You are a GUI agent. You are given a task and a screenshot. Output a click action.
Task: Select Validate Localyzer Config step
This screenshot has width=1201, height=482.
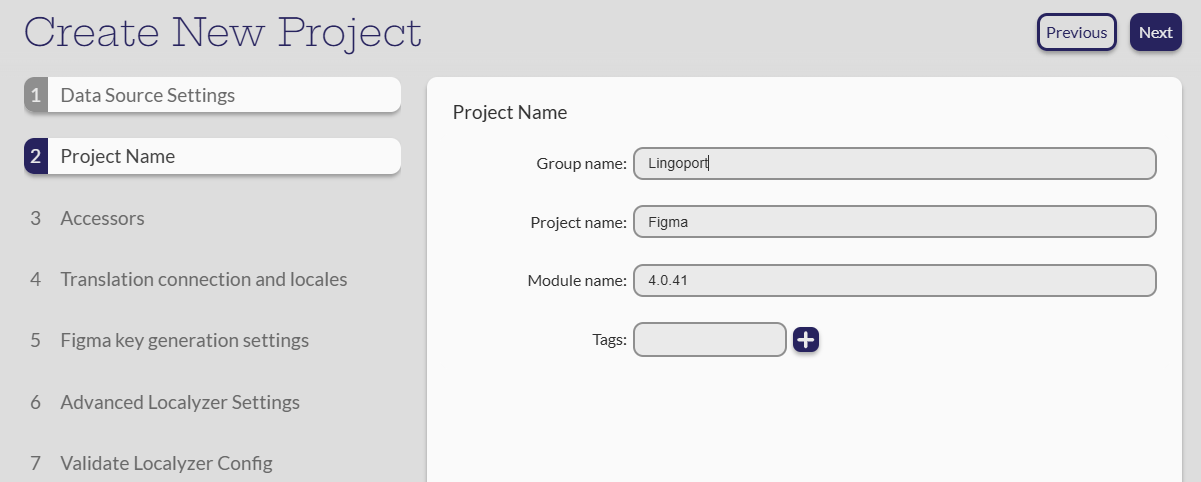point(166,464)
